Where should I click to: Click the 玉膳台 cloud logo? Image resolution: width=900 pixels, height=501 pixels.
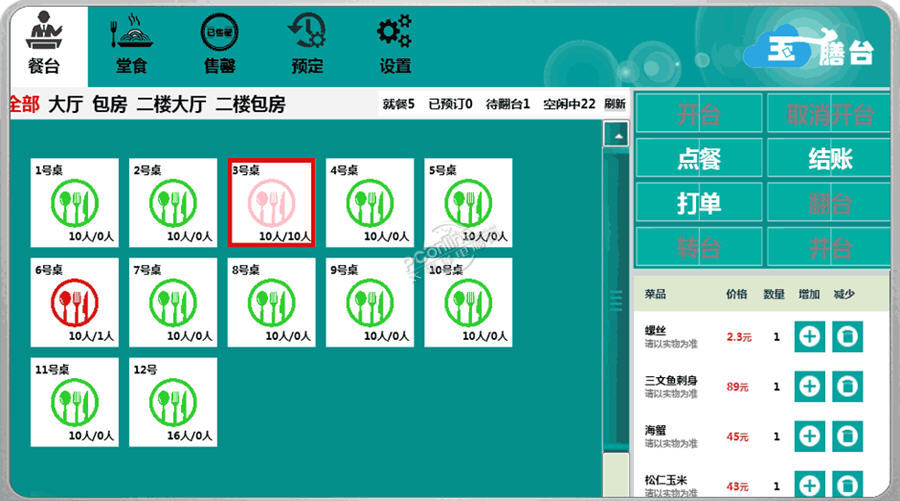coord(809,47)
